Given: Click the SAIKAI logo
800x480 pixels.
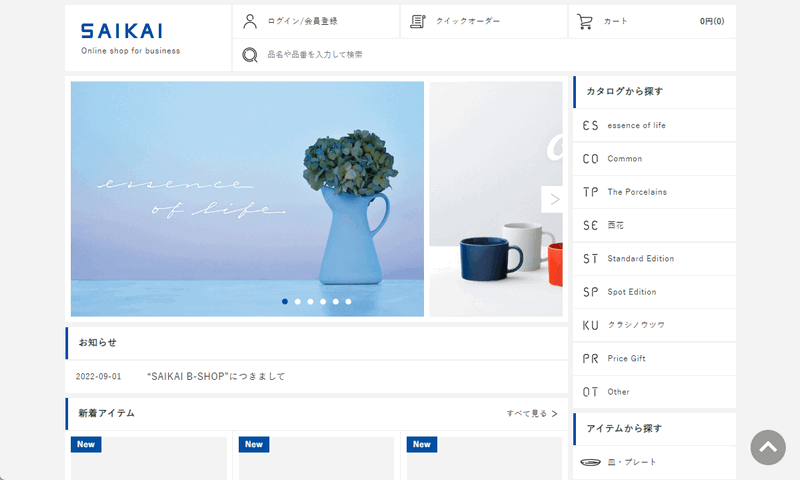Looking at the screenshot, I should 122,31.
